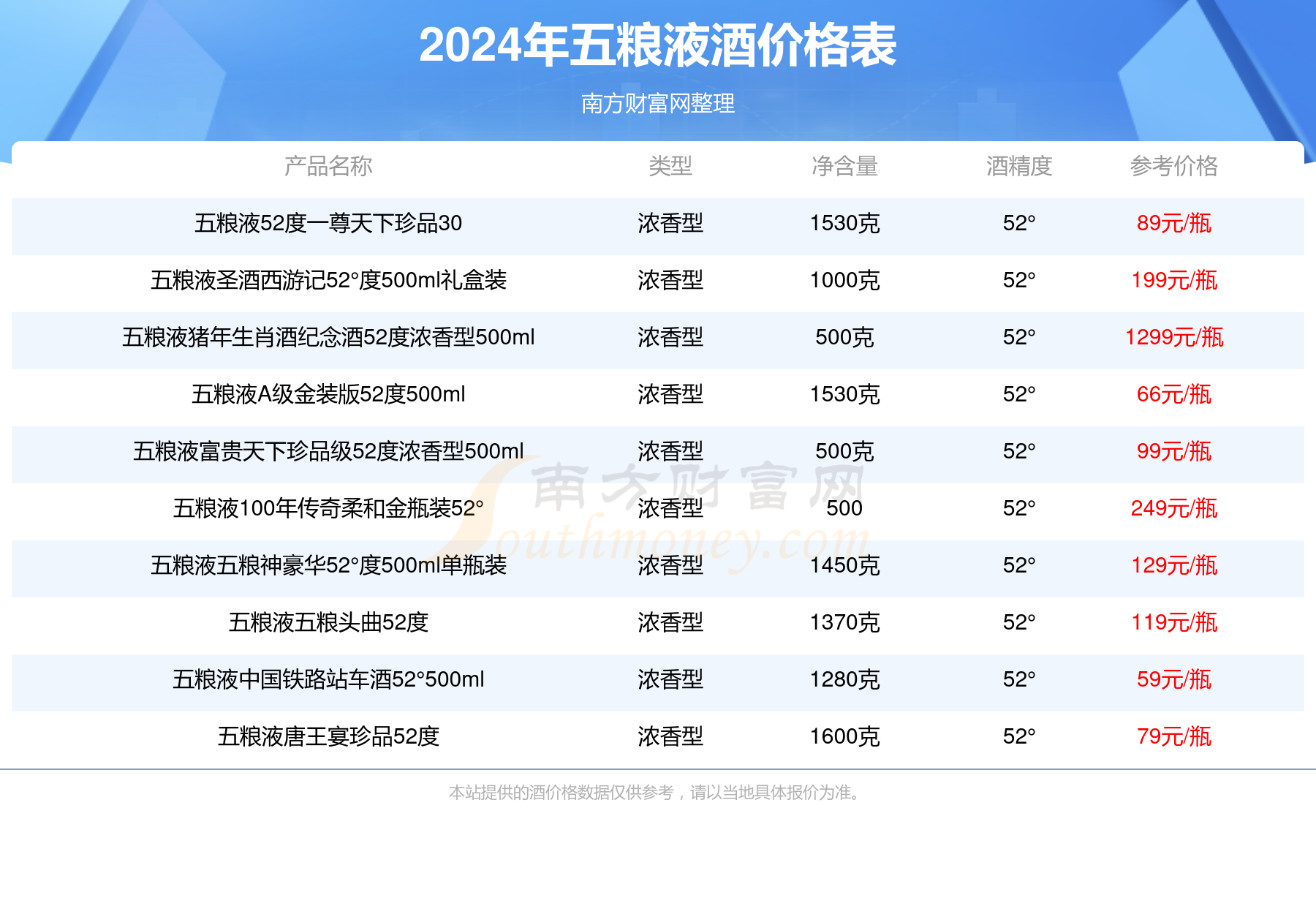Screen dimensions: 1316x914
Task: Click price 249元/瓶
Action: [x=1174, y=508]
